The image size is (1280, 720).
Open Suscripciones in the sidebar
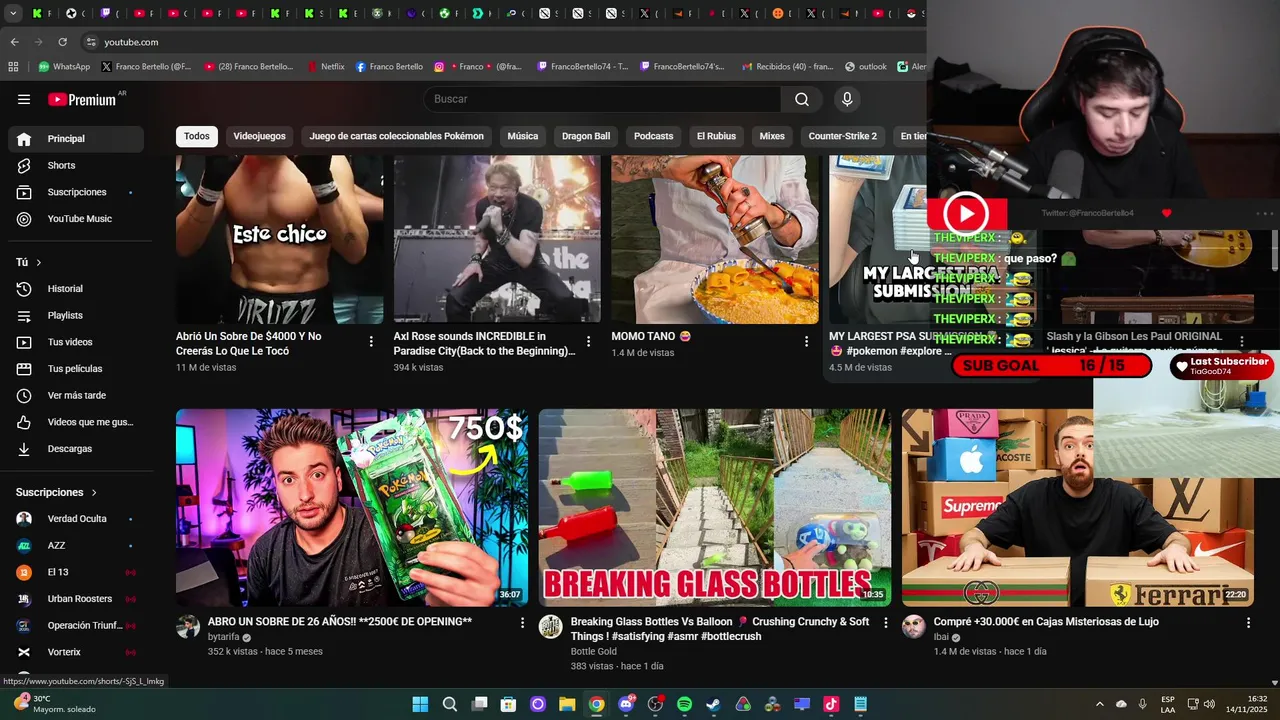pyautogui.click(x=76, y=192)
